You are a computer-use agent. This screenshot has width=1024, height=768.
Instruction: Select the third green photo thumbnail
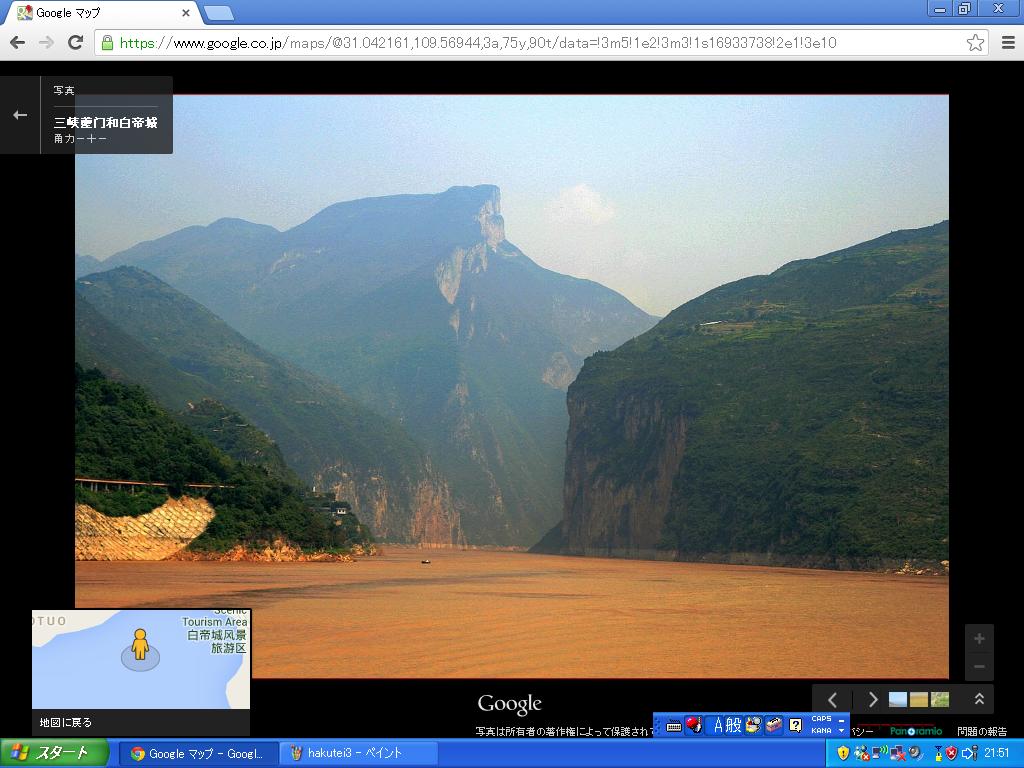tap(940, 699)
